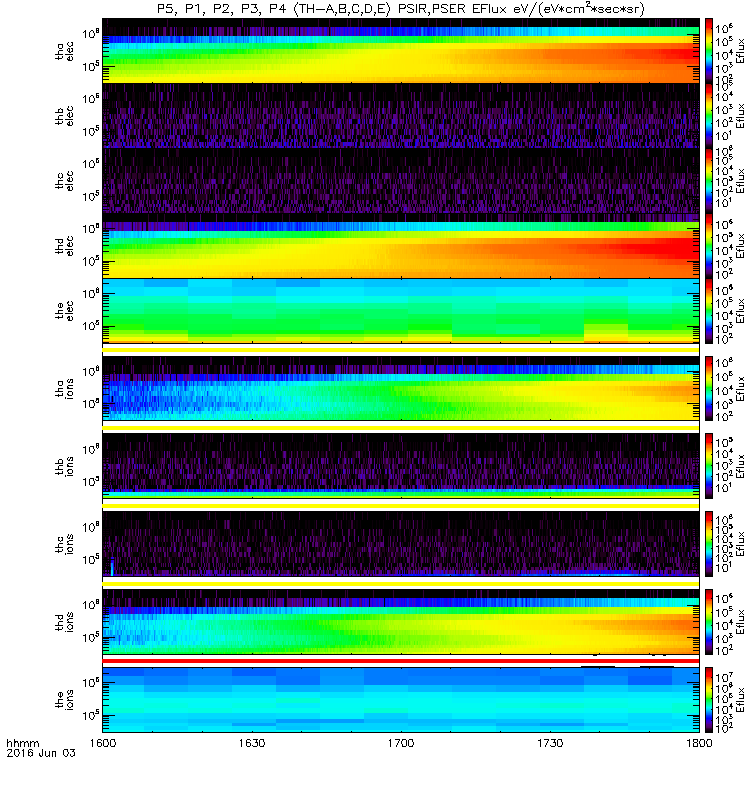Click inside the thc ions spectrogram panel
750x800 pixels.
pos(401,544)
